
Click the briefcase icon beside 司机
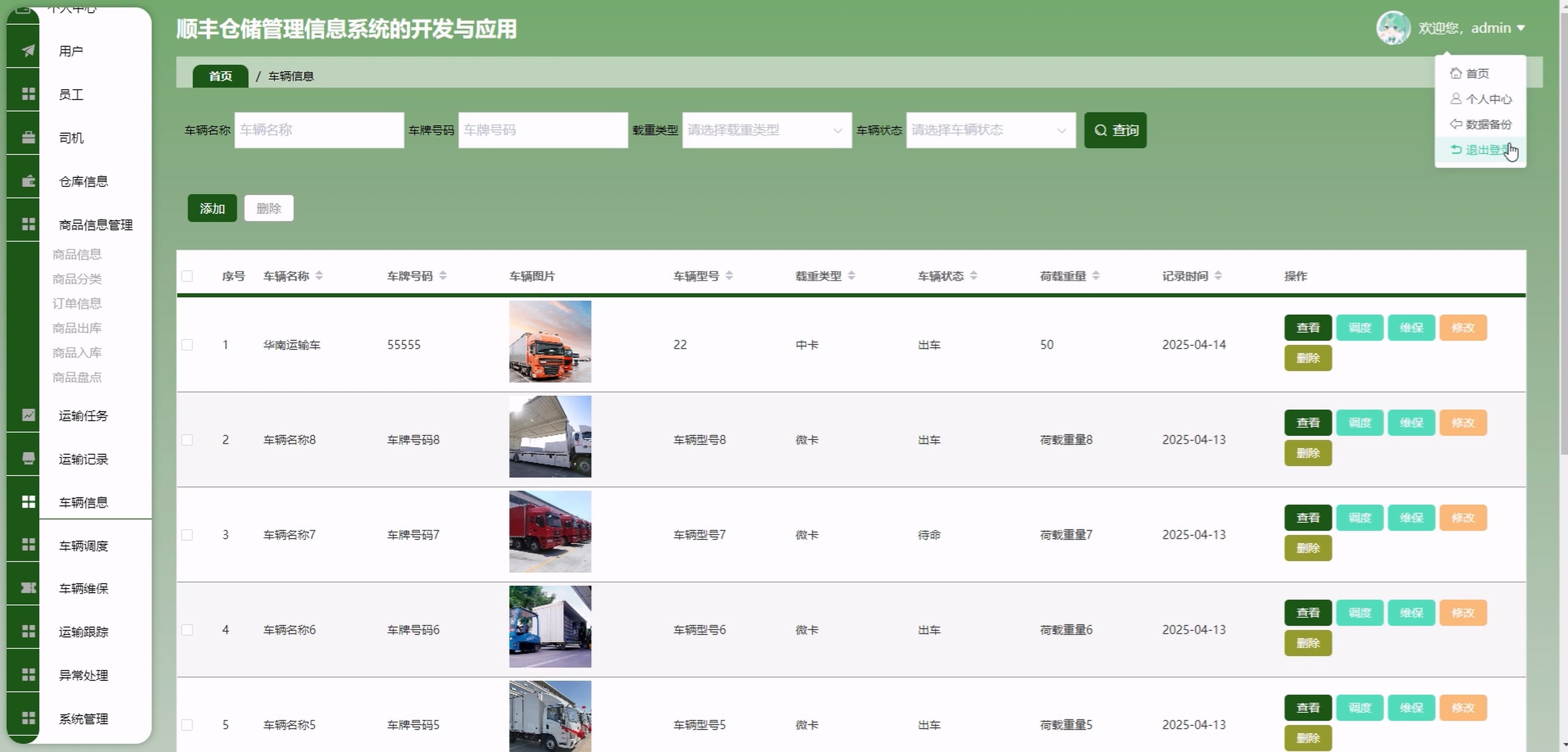coord(28,138)
